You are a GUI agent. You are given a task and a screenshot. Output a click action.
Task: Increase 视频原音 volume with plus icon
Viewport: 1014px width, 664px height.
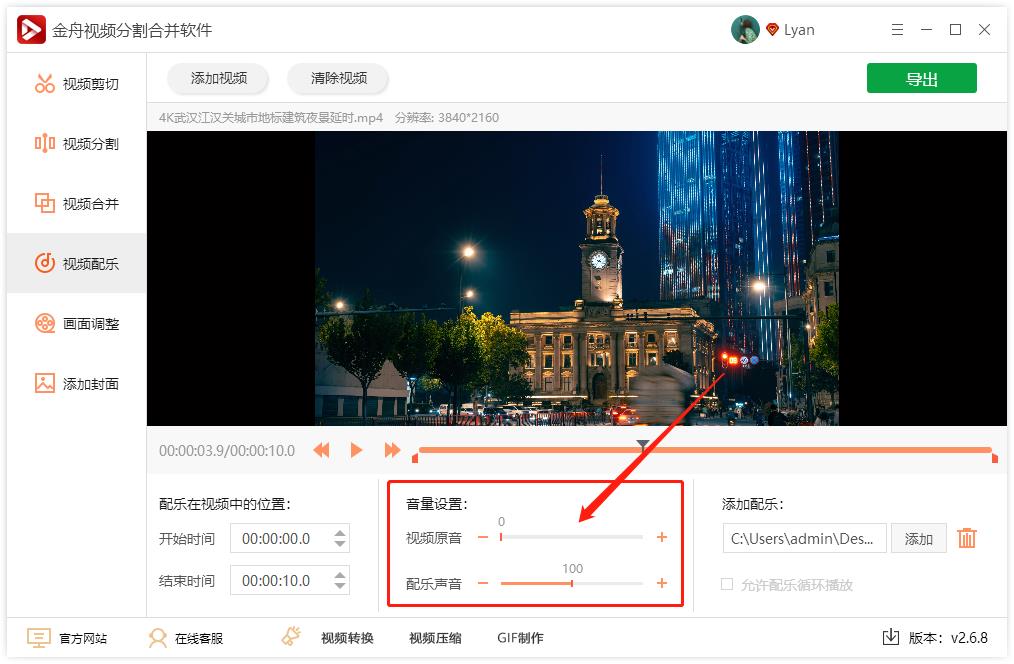pos(662,537)
